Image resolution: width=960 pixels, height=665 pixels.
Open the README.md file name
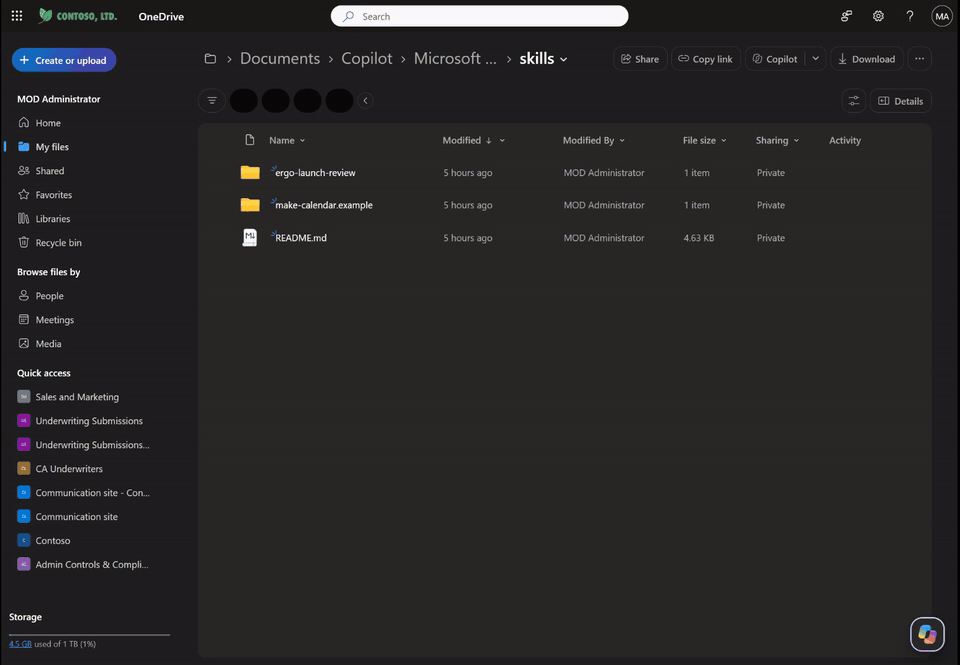[301, 238]
